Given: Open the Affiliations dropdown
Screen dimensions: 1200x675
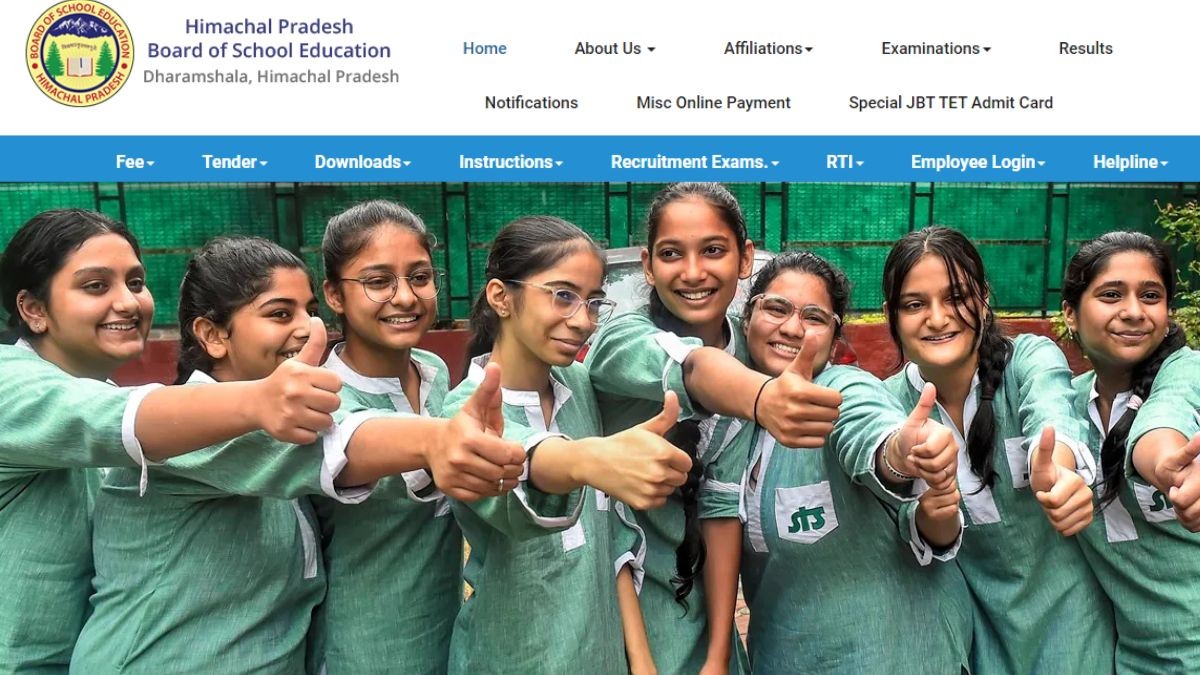Looking at the screenshot, I should [768, 48].
